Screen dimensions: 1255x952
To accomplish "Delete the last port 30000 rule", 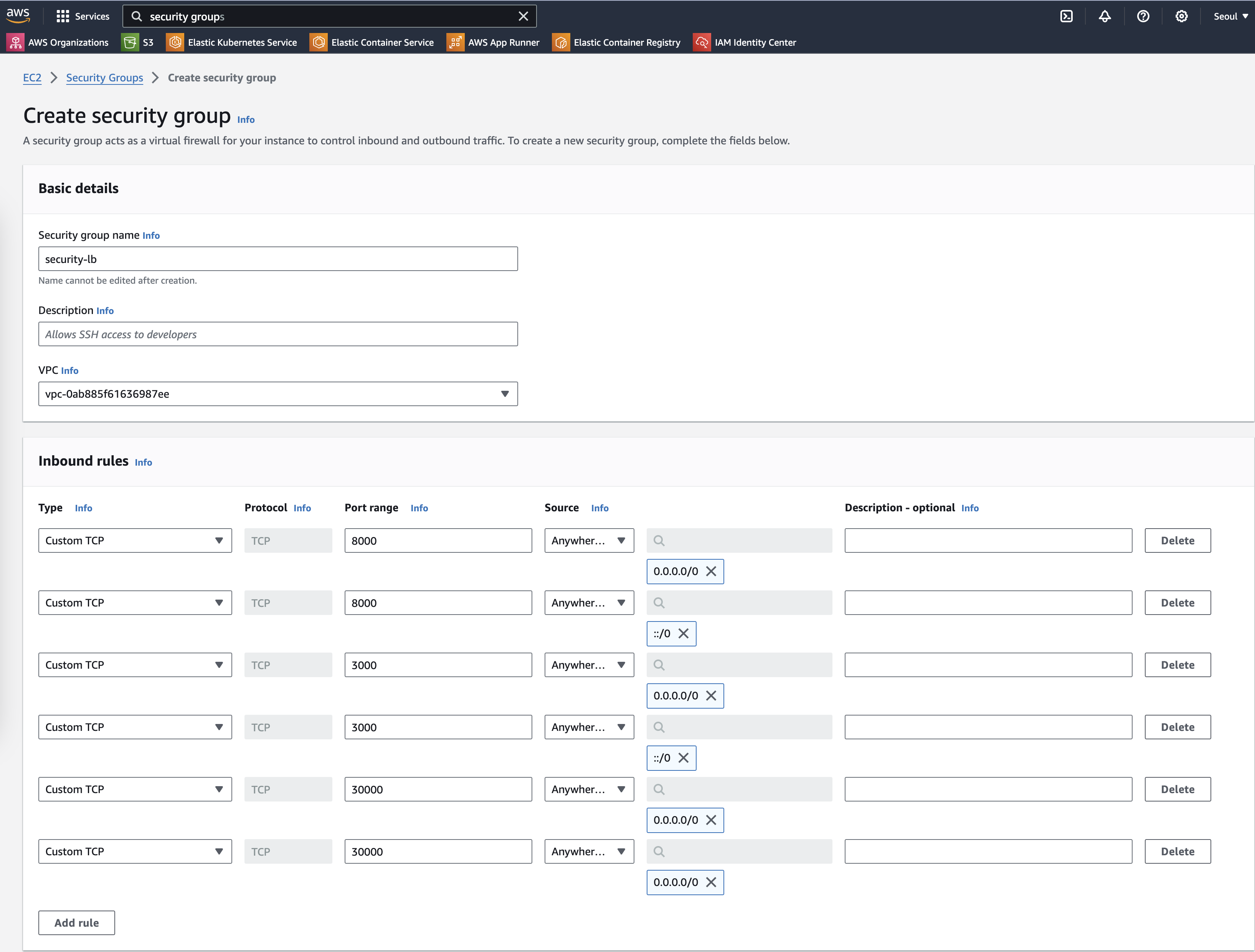I will [x=1177, y=851].
